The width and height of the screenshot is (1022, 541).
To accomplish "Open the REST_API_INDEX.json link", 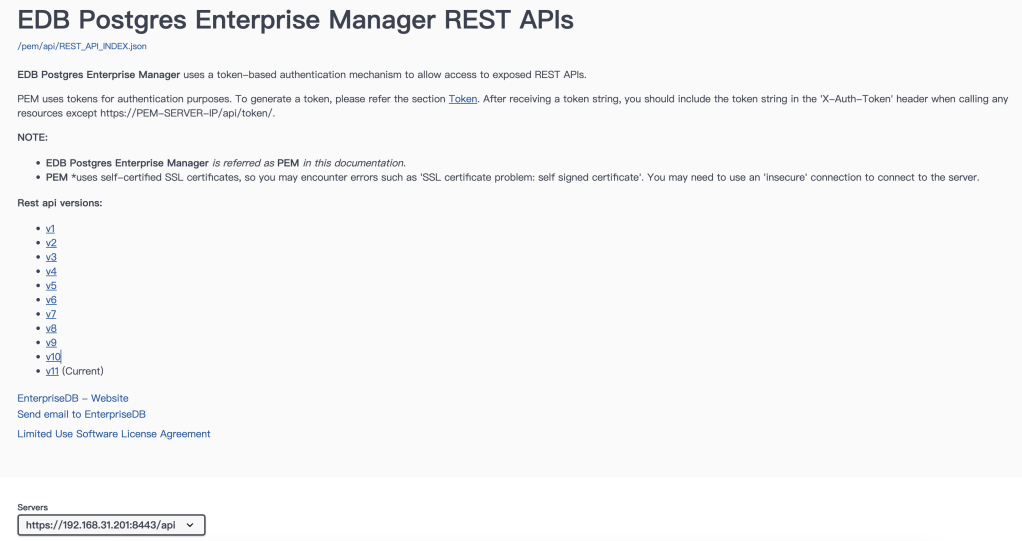I will pos(81,46).
